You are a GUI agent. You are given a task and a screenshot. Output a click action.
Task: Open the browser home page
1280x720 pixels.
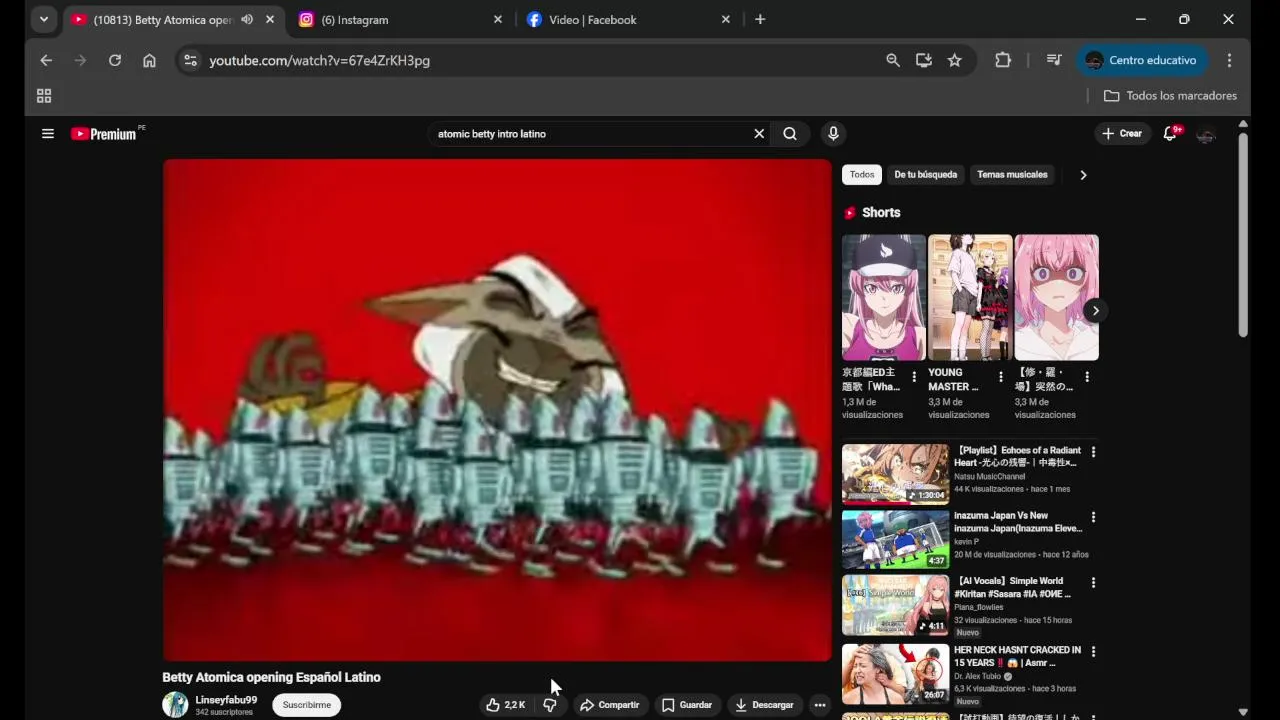coord(149,60)
